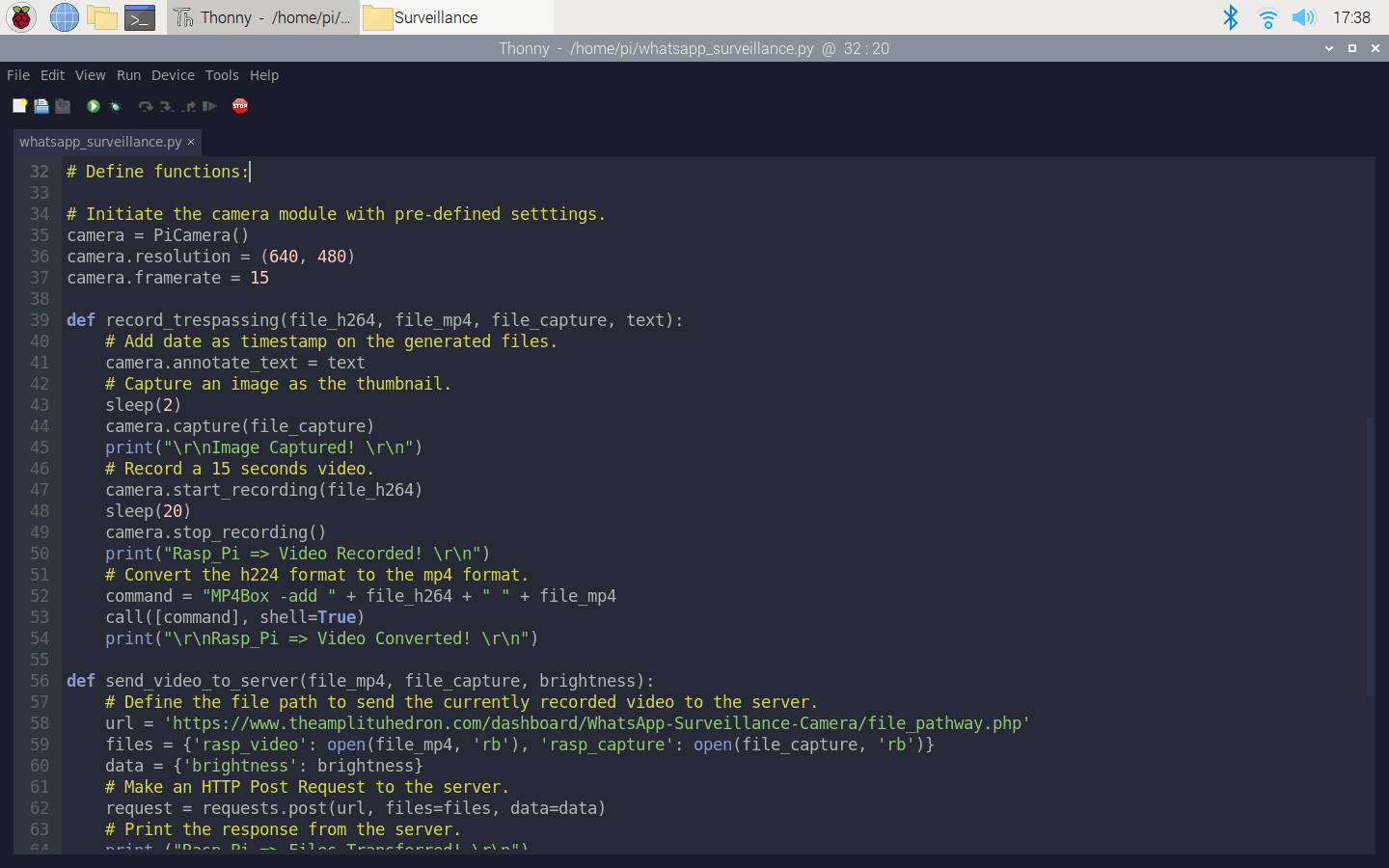Open the Raspberry Pi application menu

tap(20, 16)
